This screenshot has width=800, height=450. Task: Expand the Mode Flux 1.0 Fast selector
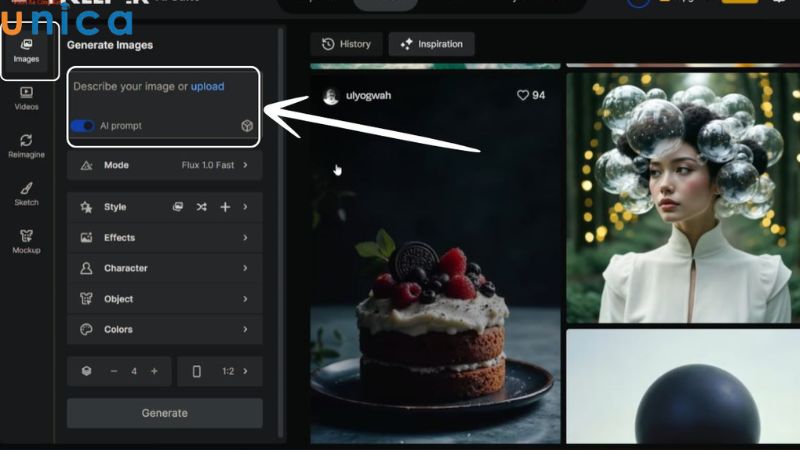pyautogui.click(x=165, y=165)
